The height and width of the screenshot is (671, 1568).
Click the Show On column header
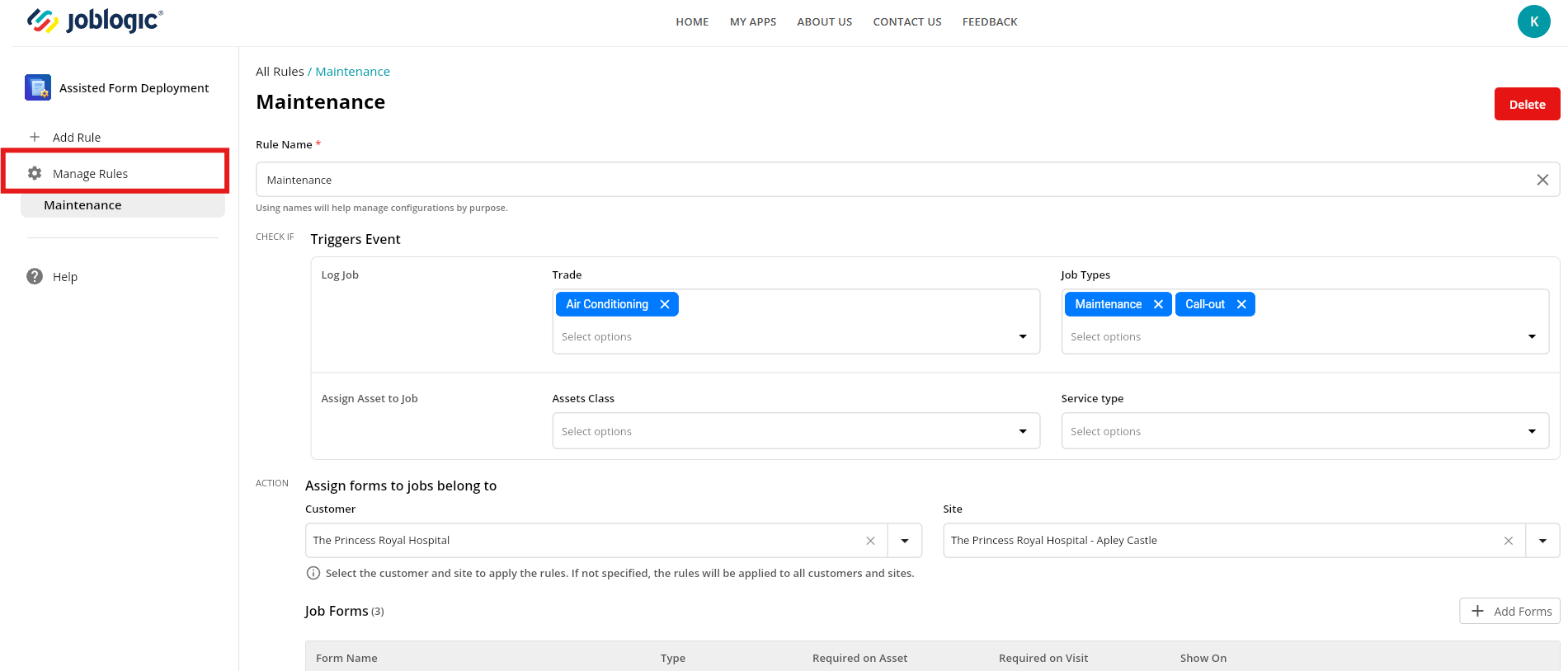(1203, 658)
